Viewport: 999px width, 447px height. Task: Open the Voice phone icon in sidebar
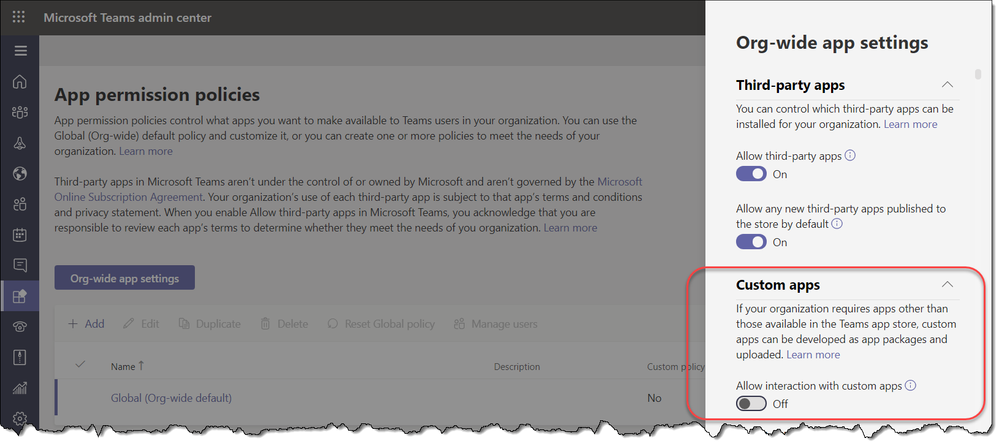tap(20, 327)
